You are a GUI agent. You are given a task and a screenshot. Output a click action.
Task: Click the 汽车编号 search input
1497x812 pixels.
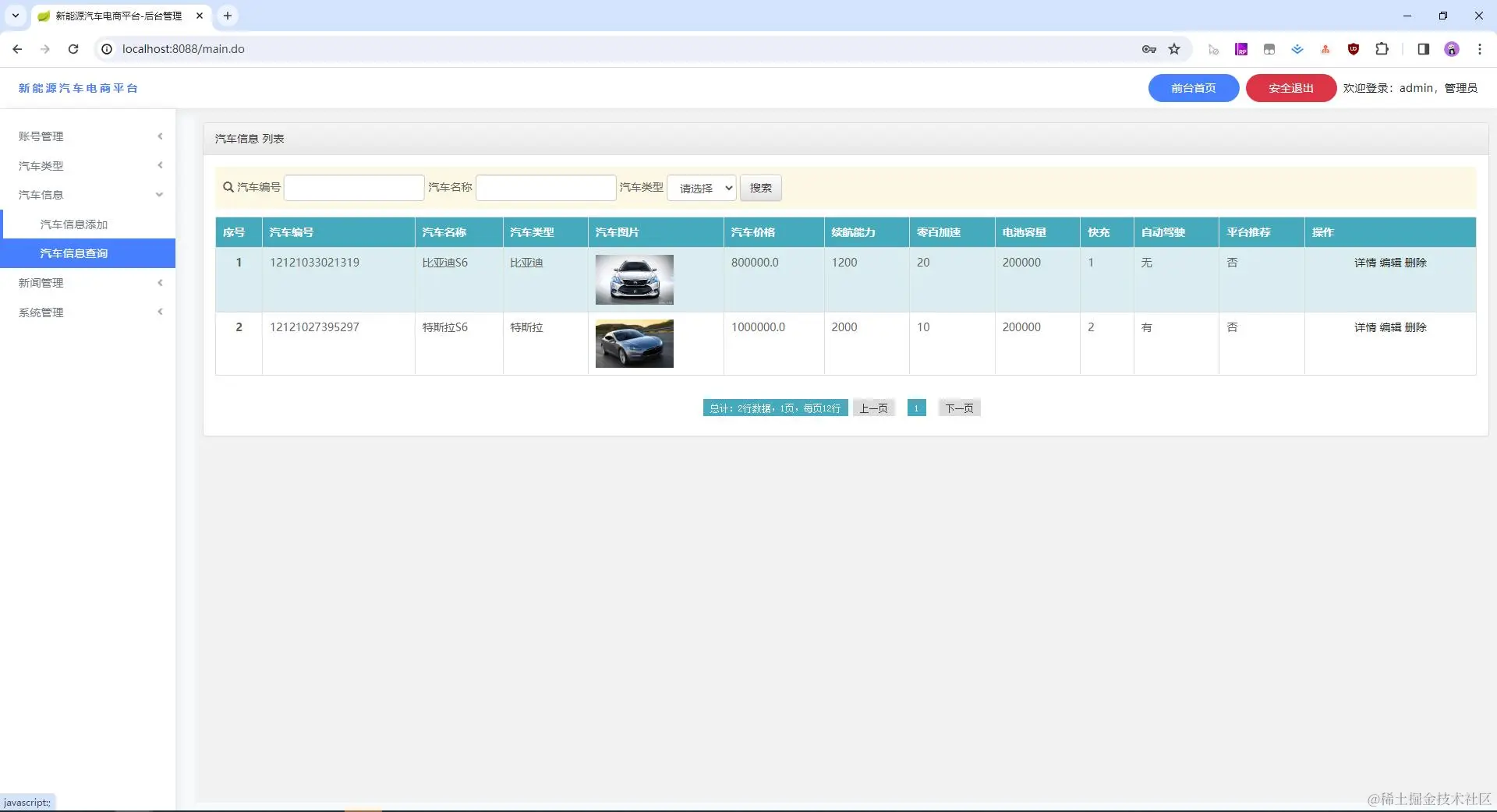[x=354, y=188]
